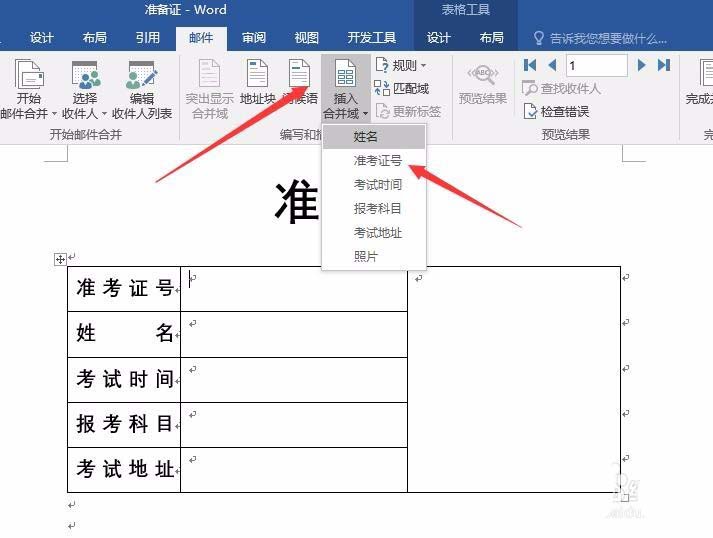
Task: Click the record number input field
Action: 597,65
